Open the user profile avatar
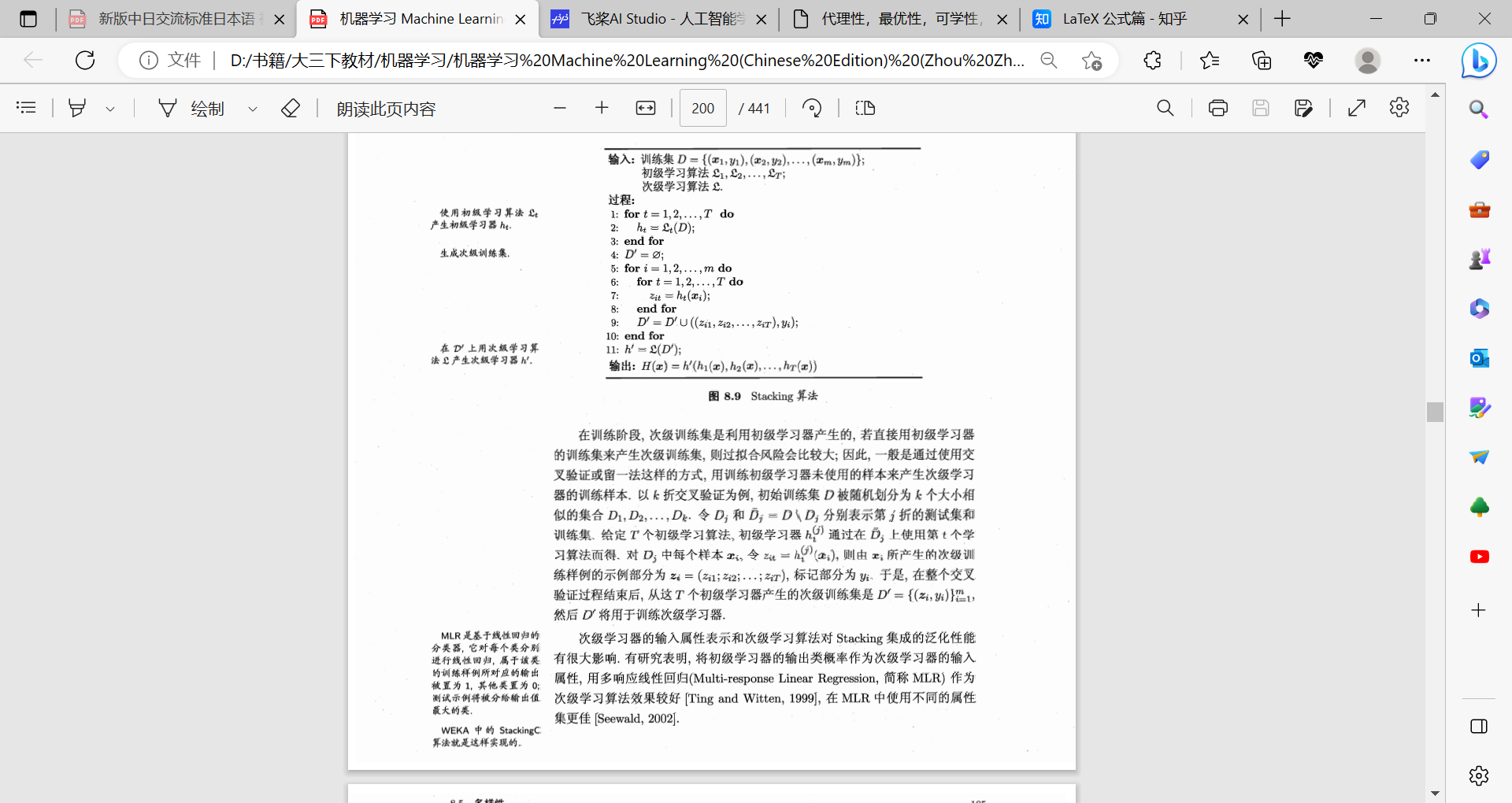The image size is (1512, 803). [1368, 60]
